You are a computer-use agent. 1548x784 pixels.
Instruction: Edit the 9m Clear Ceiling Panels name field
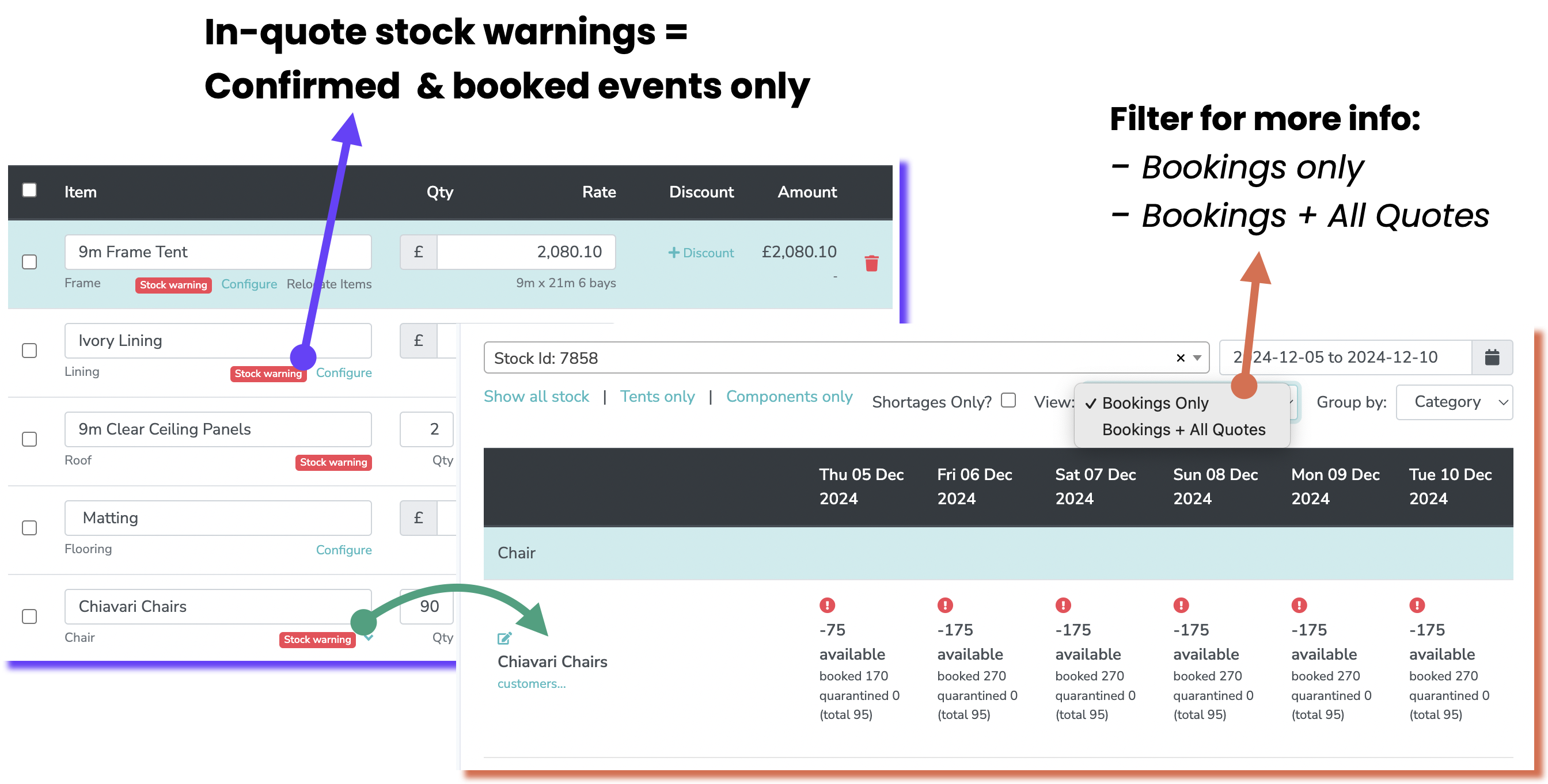[x=218, y=429]
